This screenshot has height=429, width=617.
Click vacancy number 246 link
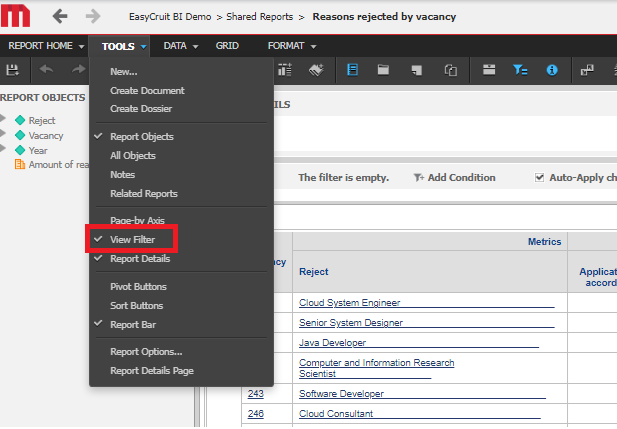[255, 414]
